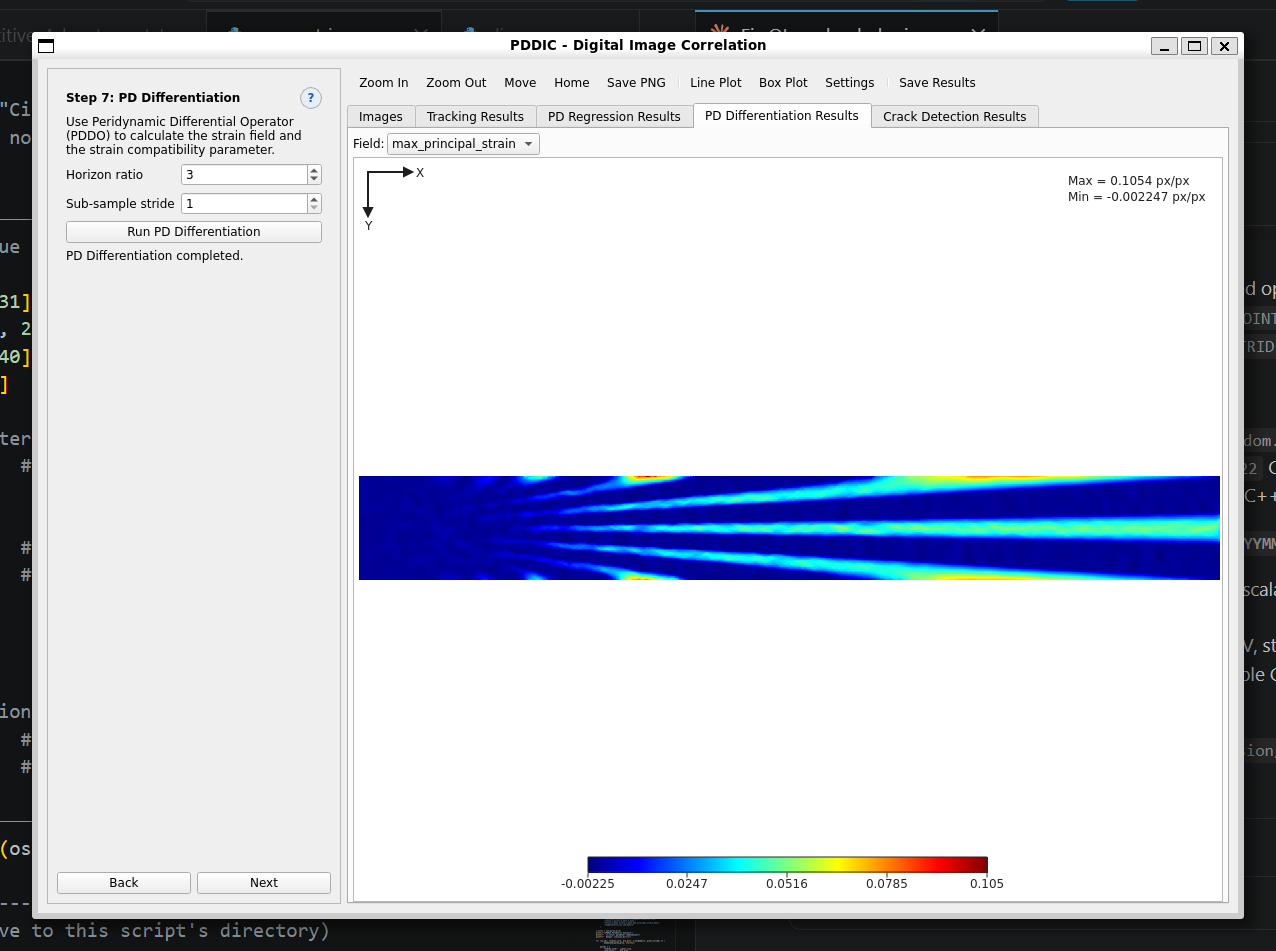
Task: Click the 'Step 7: PD Differentiation' heading
Action: coord(153,98)
